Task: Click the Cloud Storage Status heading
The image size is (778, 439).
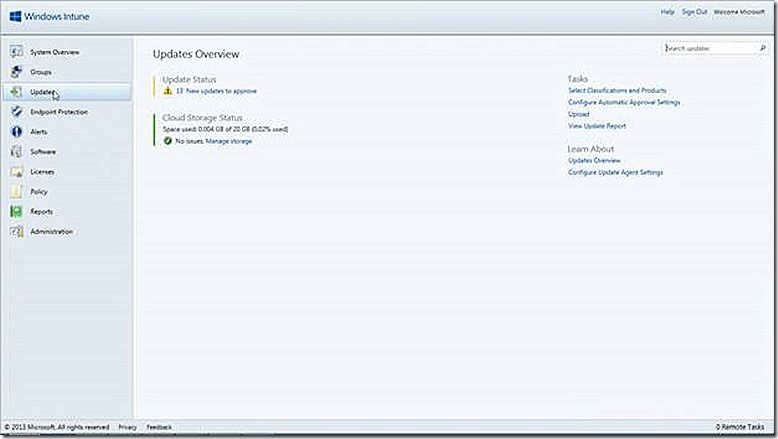Action: [202, 118]
